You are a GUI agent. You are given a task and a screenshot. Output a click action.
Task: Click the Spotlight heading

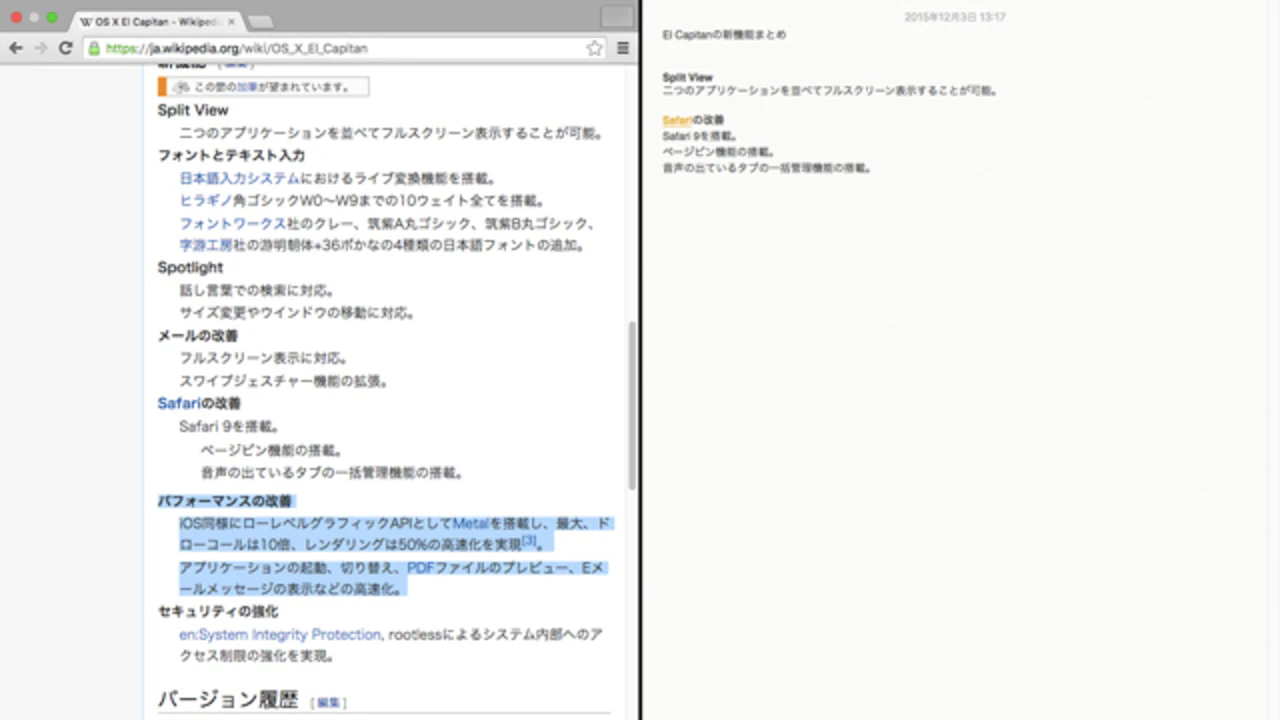point(190,267)
